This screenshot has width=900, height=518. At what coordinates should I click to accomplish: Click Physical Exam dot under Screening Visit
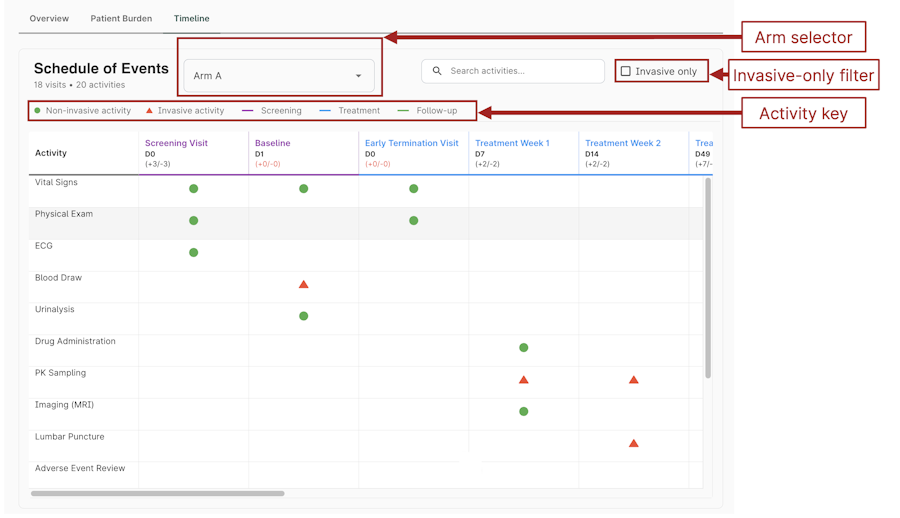(x=193, y=221)
